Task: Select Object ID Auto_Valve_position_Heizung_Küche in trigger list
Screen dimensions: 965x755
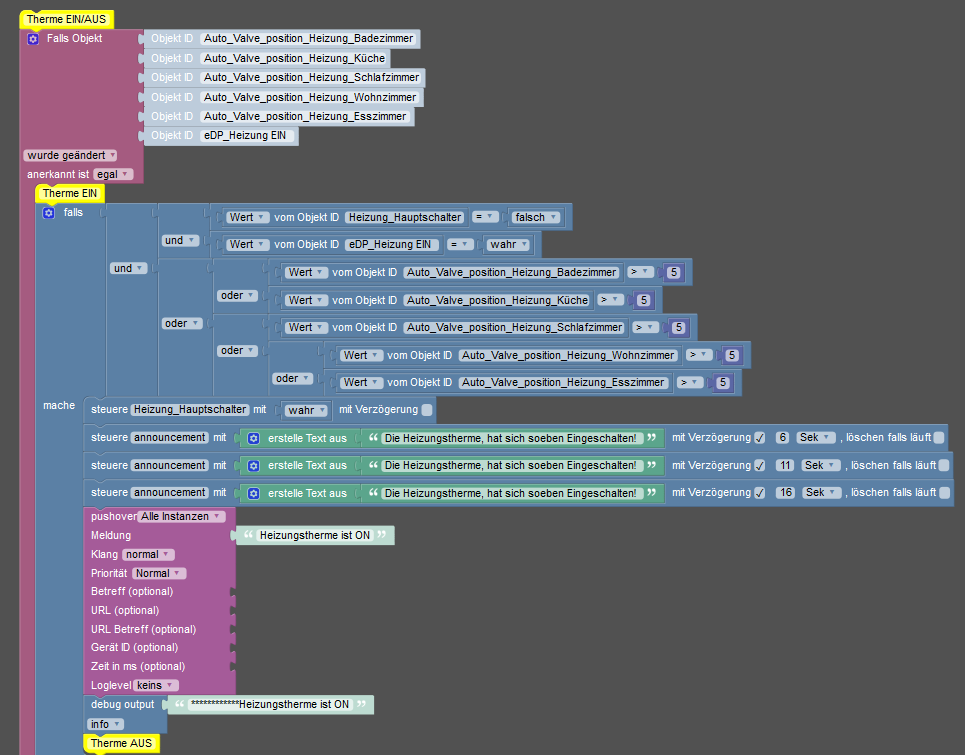Action: coord(294,58)
